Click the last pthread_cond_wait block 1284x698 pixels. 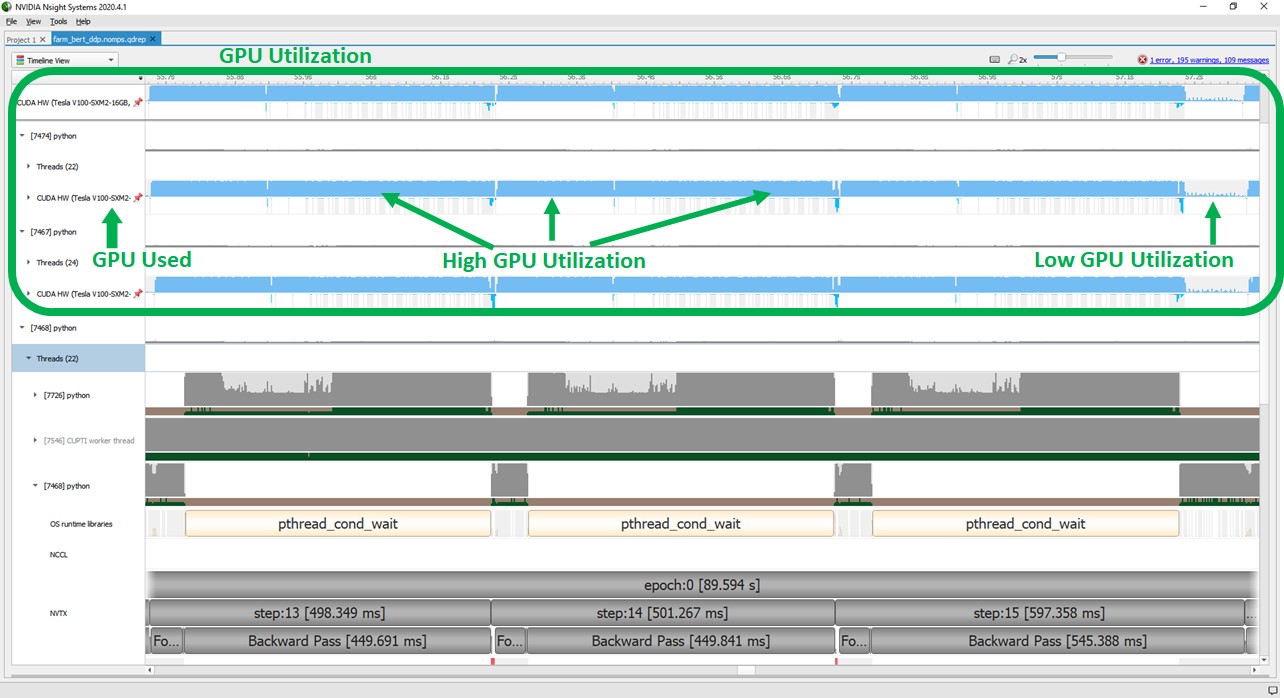click(1026, 523)
